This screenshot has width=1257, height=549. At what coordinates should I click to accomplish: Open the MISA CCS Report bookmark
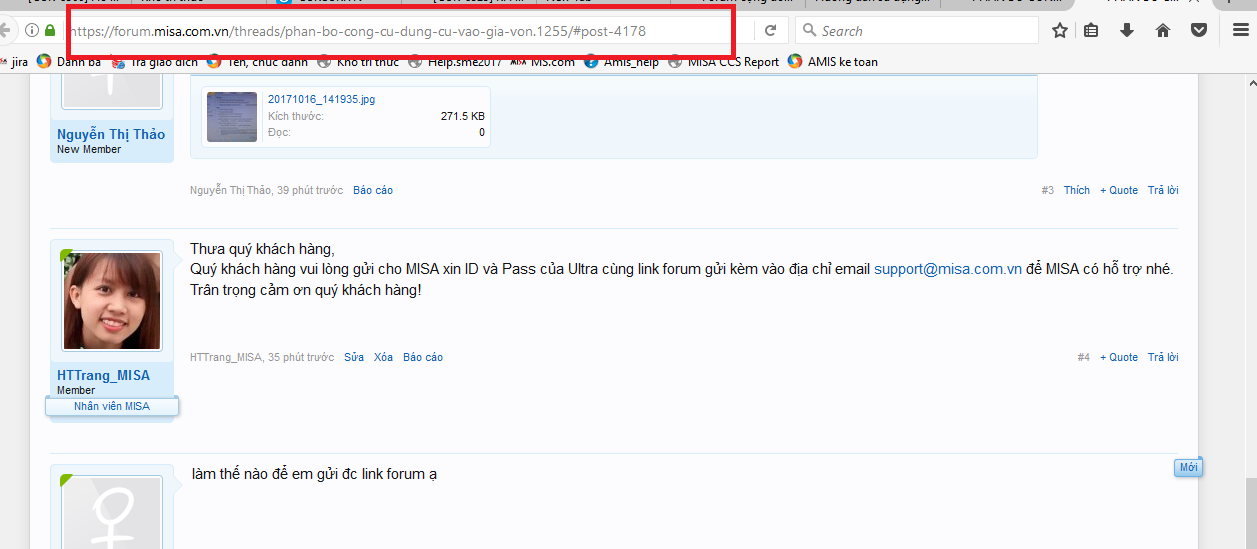click(724, 62)
